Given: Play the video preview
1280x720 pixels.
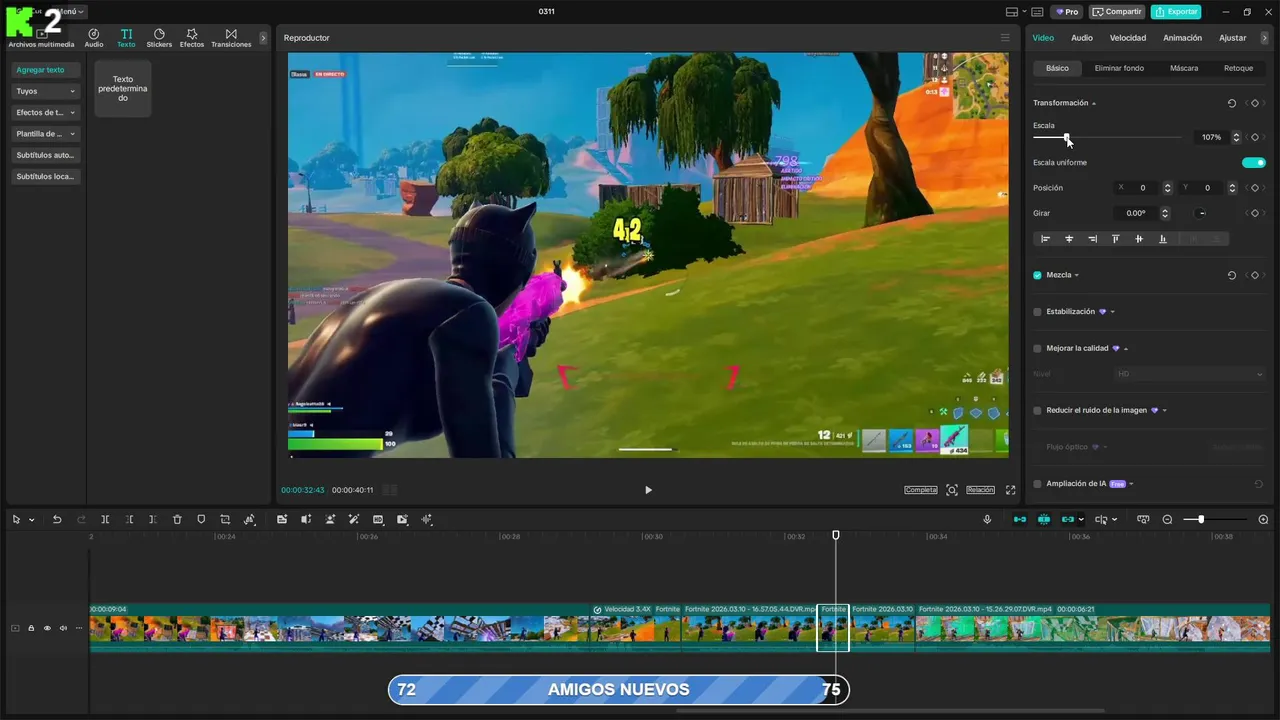Looking at the screenshot, I should (x=648, y=490).
